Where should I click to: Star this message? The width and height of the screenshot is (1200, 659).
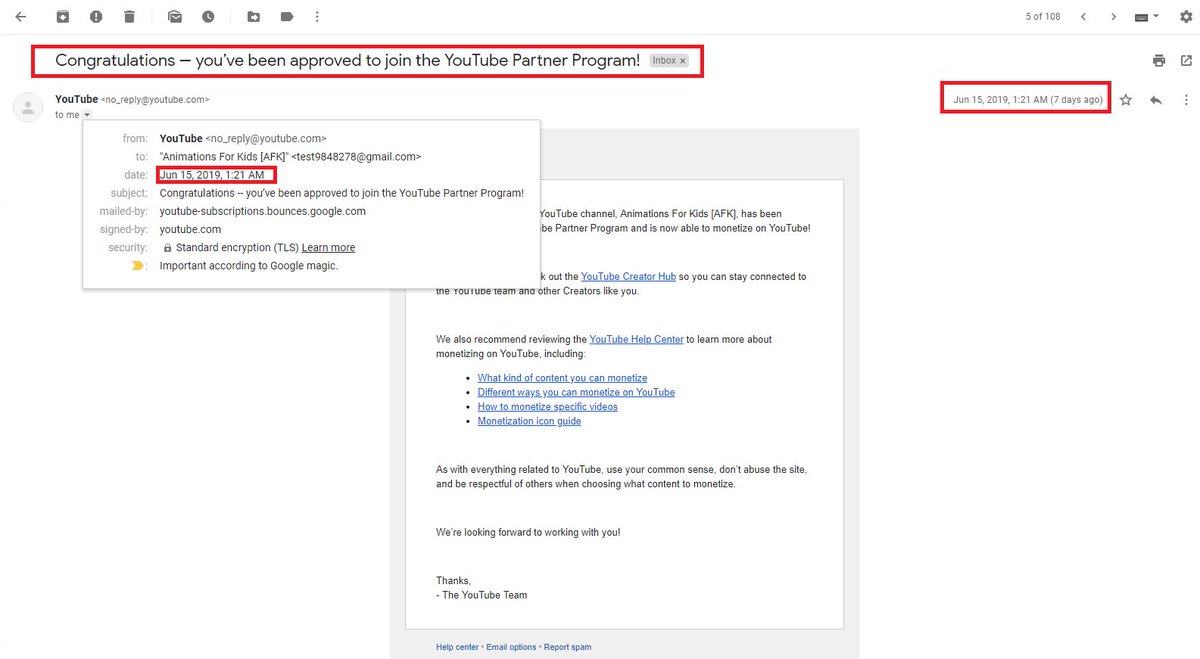coord(1126,100)
